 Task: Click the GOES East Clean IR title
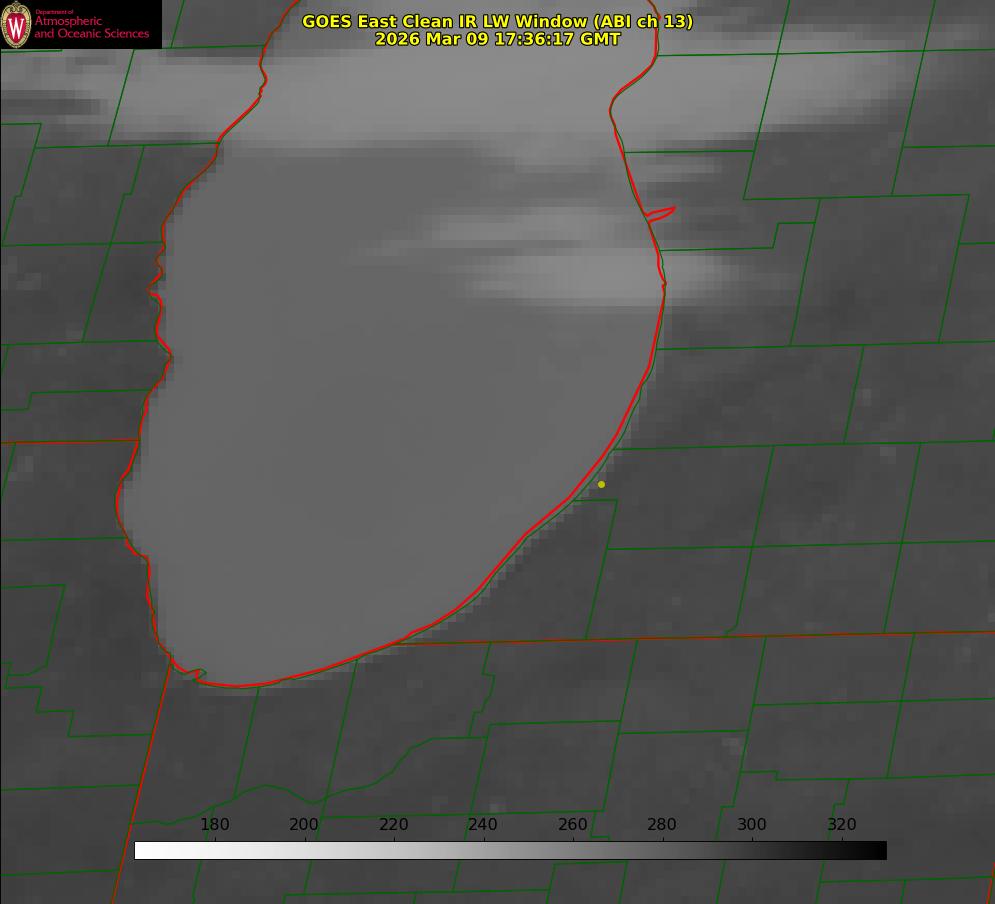(x=497, y=21)
